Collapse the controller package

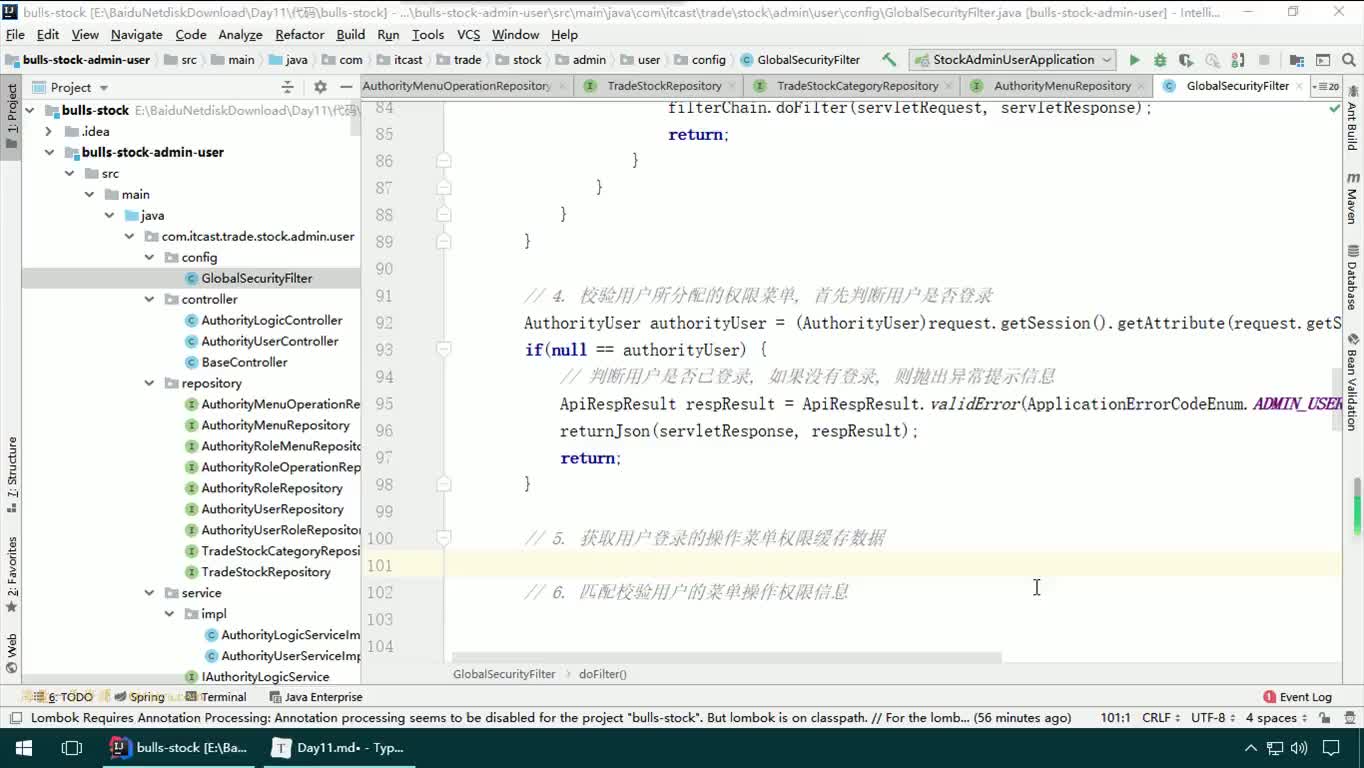(149, 299)
